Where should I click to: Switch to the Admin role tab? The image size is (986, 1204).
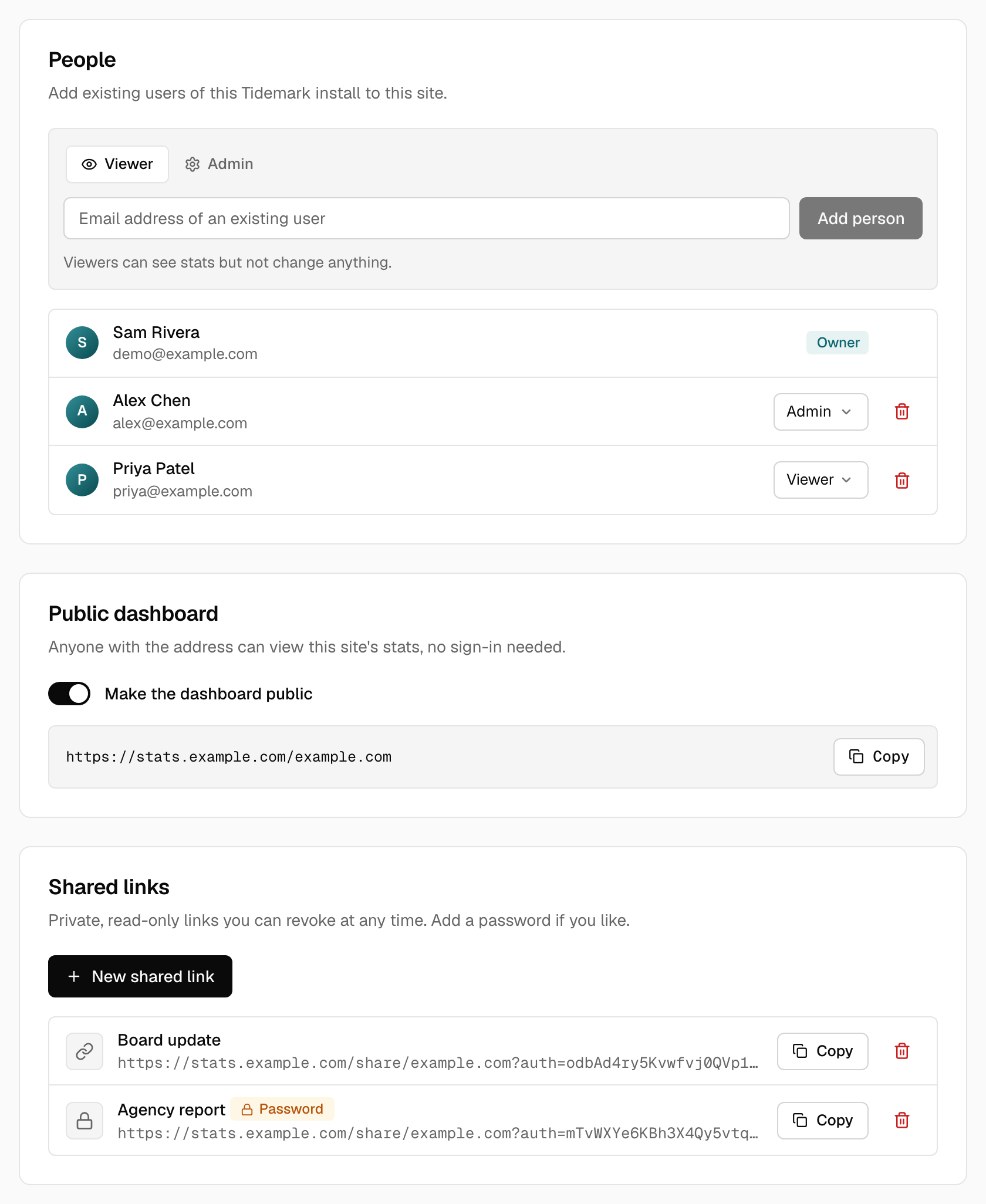pyautogui.click(x=219, y=164)
